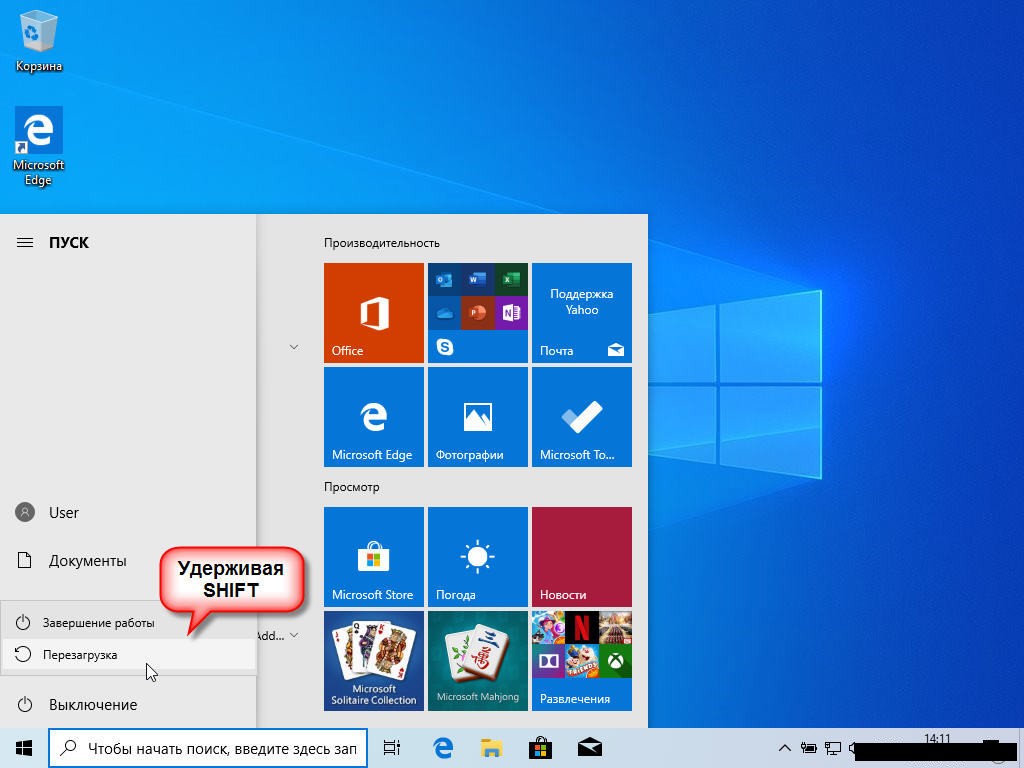Open Outlook in the Office apps tile
This screenshot has height=768, width=1024.
pyautogui.click(x=444, y=280)
